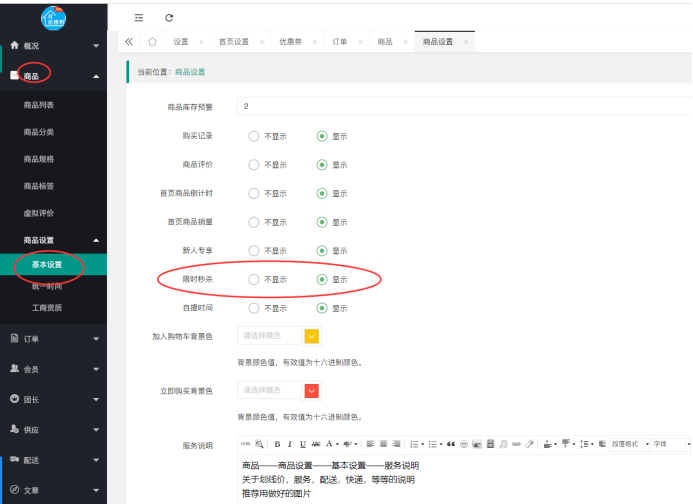The width and height of the screenshot is (693, 504).
Task: Click the sidebar collapse menu icon
Action: [x=138, y=18]
